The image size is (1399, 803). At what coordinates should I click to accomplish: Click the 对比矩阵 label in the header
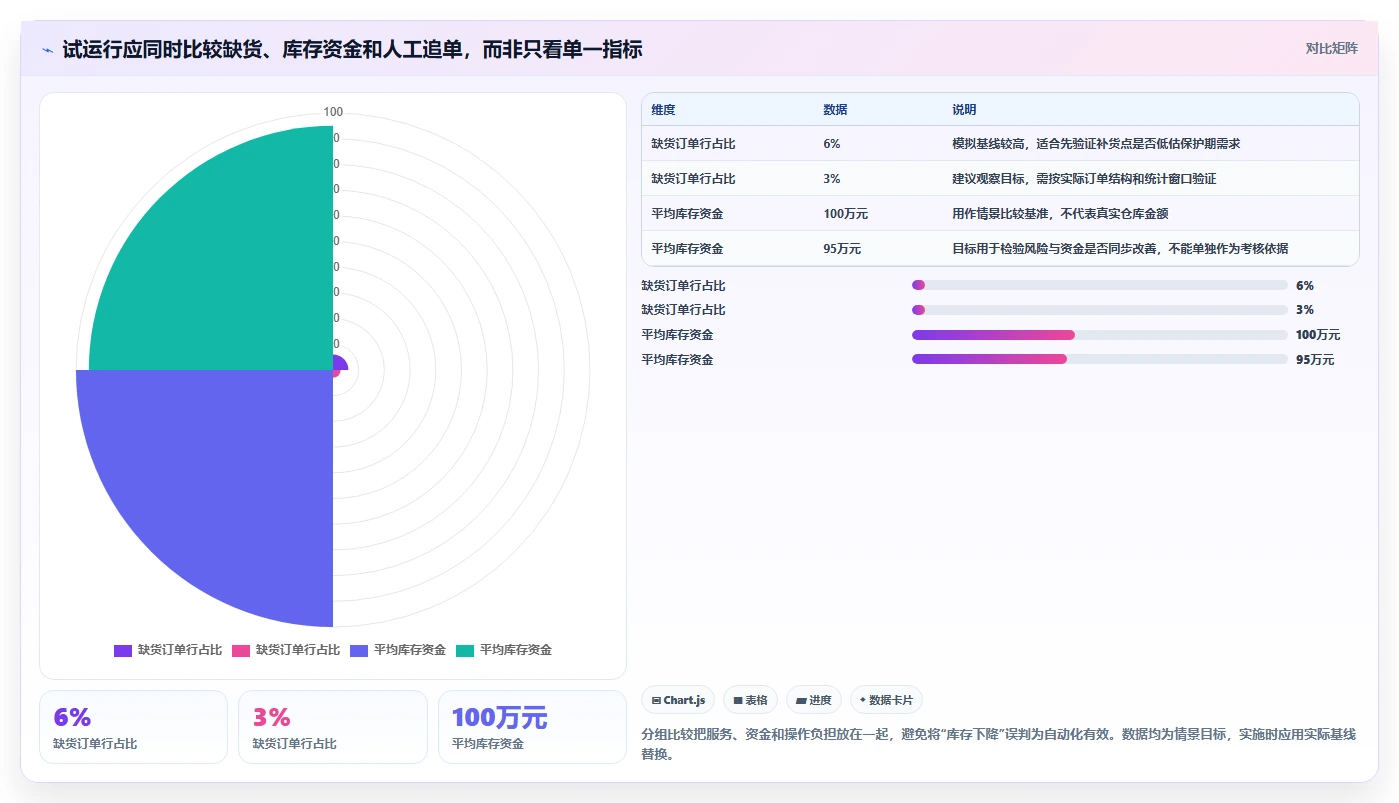tap(1332, 48)
